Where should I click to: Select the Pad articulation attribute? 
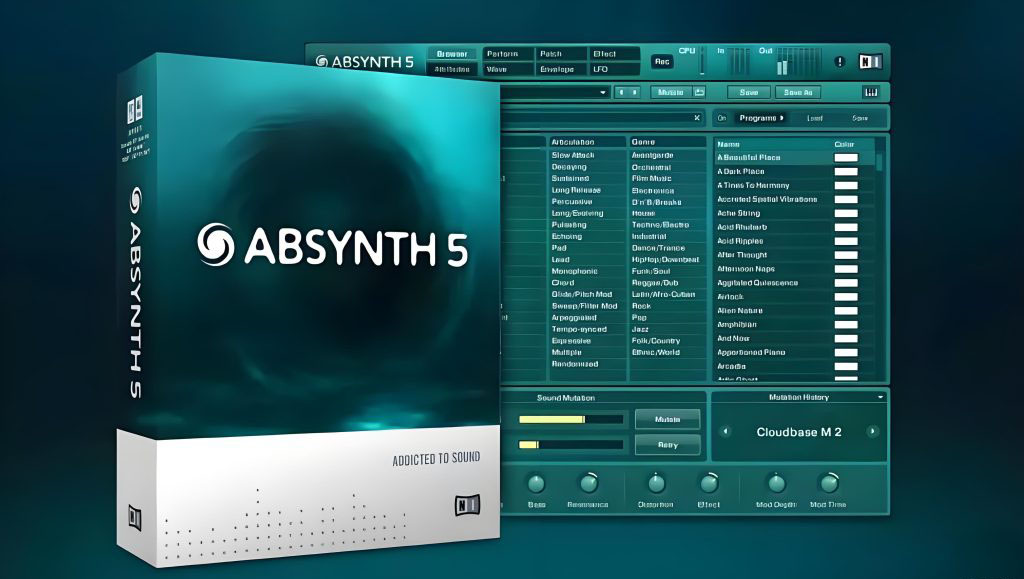click(559, 246)
